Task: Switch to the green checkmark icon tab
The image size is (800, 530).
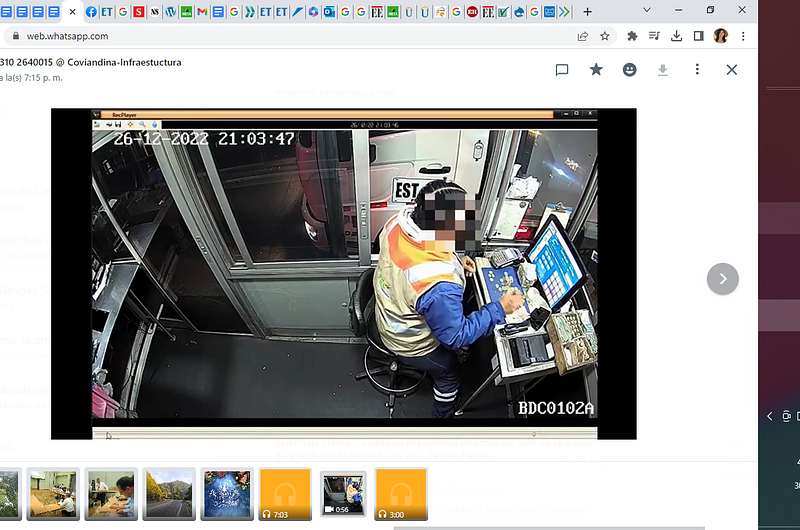Action: click(x=503, y=12)
